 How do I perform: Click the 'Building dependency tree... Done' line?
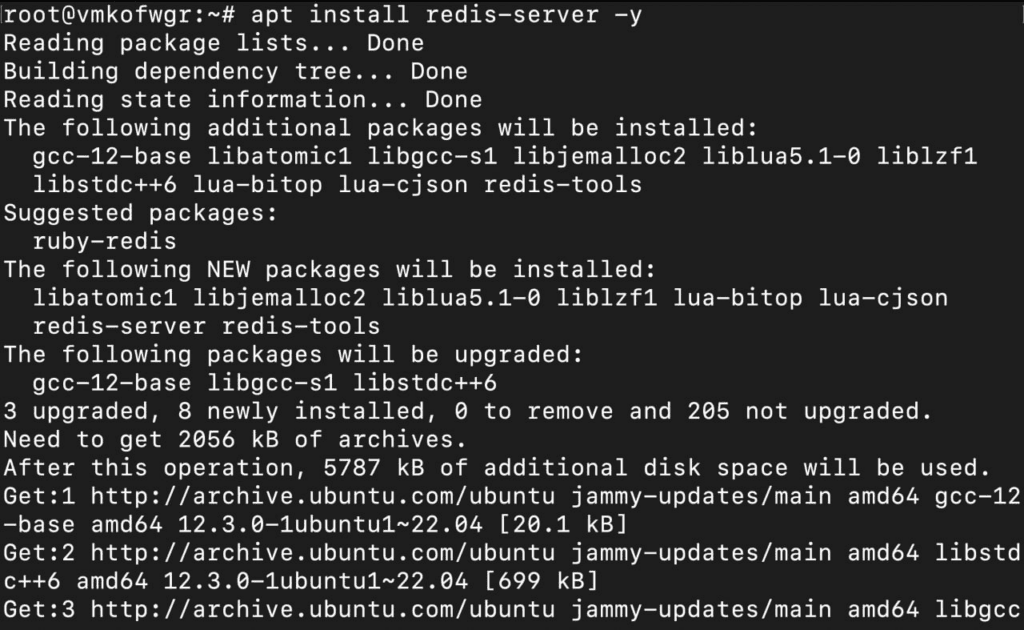click(x=236, y=71)
